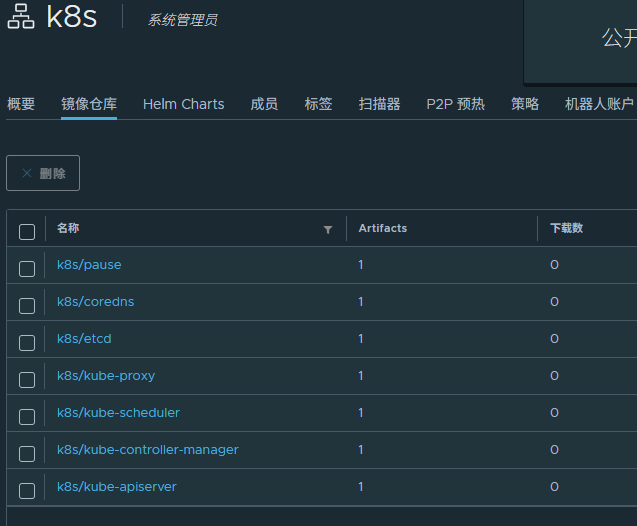This screenshot has width=637, height=526.
Task: Open the k8s/coredns repository link
Action: pyautogui.click(x=95, y=302)
